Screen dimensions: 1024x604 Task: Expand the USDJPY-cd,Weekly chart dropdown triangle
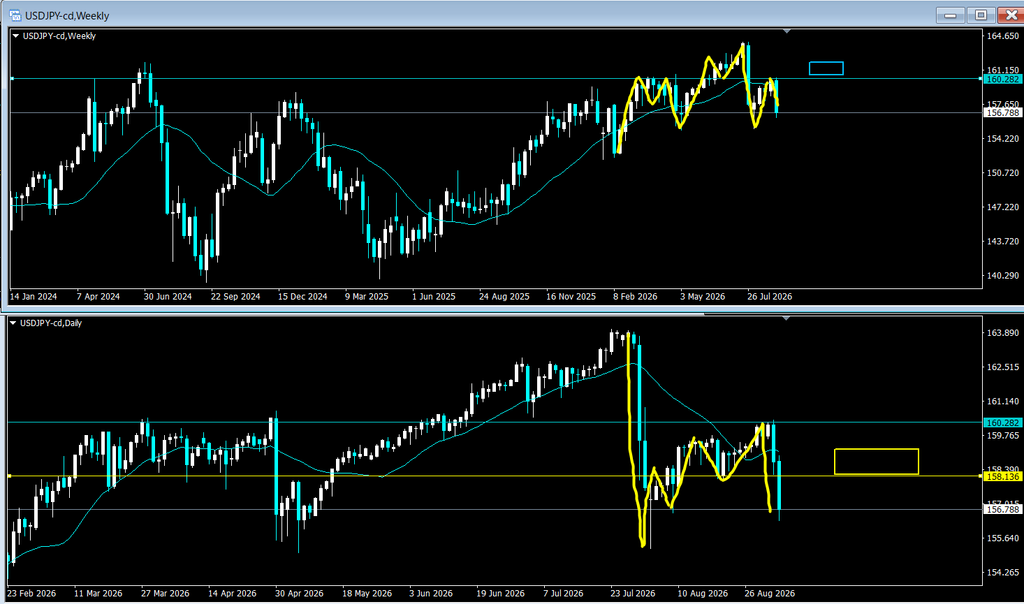(x=16, y=36)
